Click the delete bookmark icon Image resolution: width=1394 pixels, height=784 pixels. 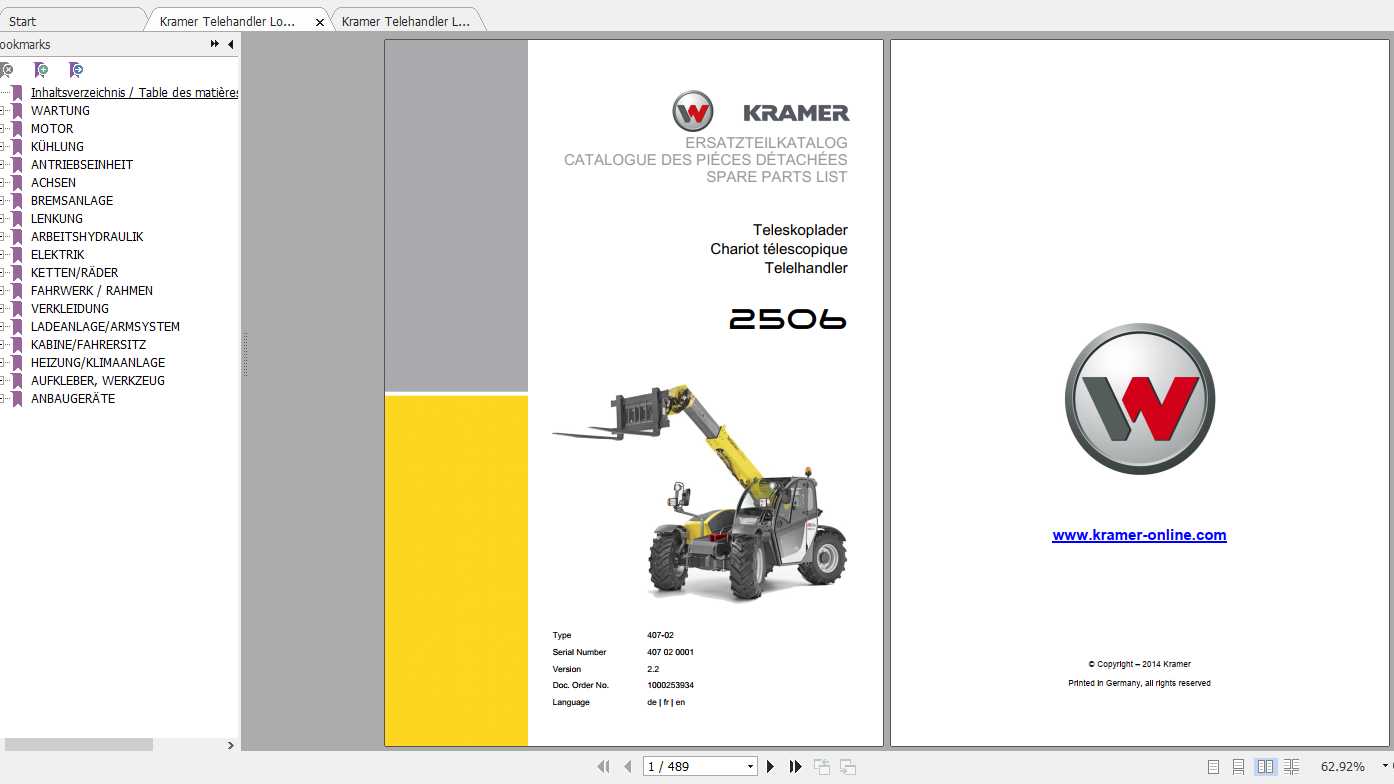6,70
